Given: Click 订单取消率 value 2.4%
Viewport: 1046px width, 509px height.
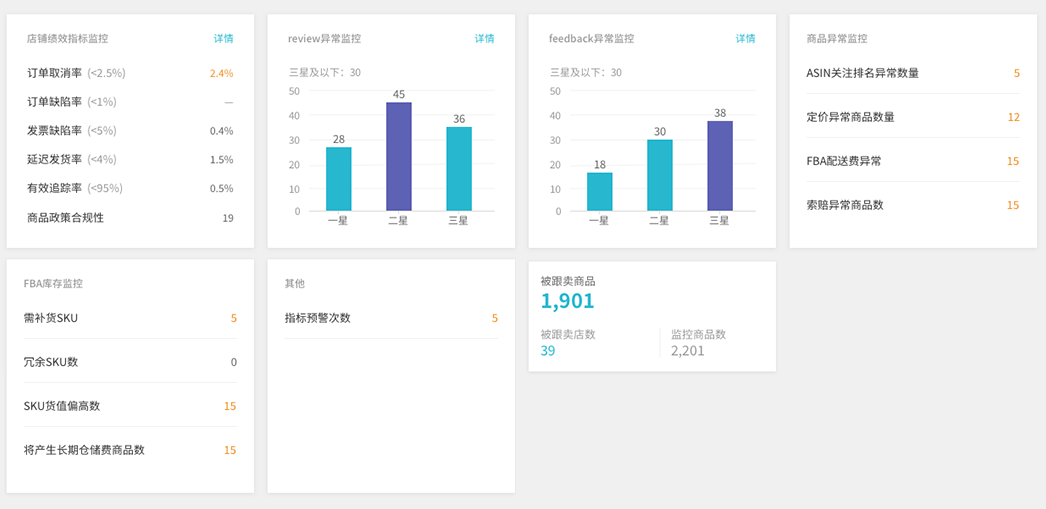Looking at the screenshot, I should (221, 73).
